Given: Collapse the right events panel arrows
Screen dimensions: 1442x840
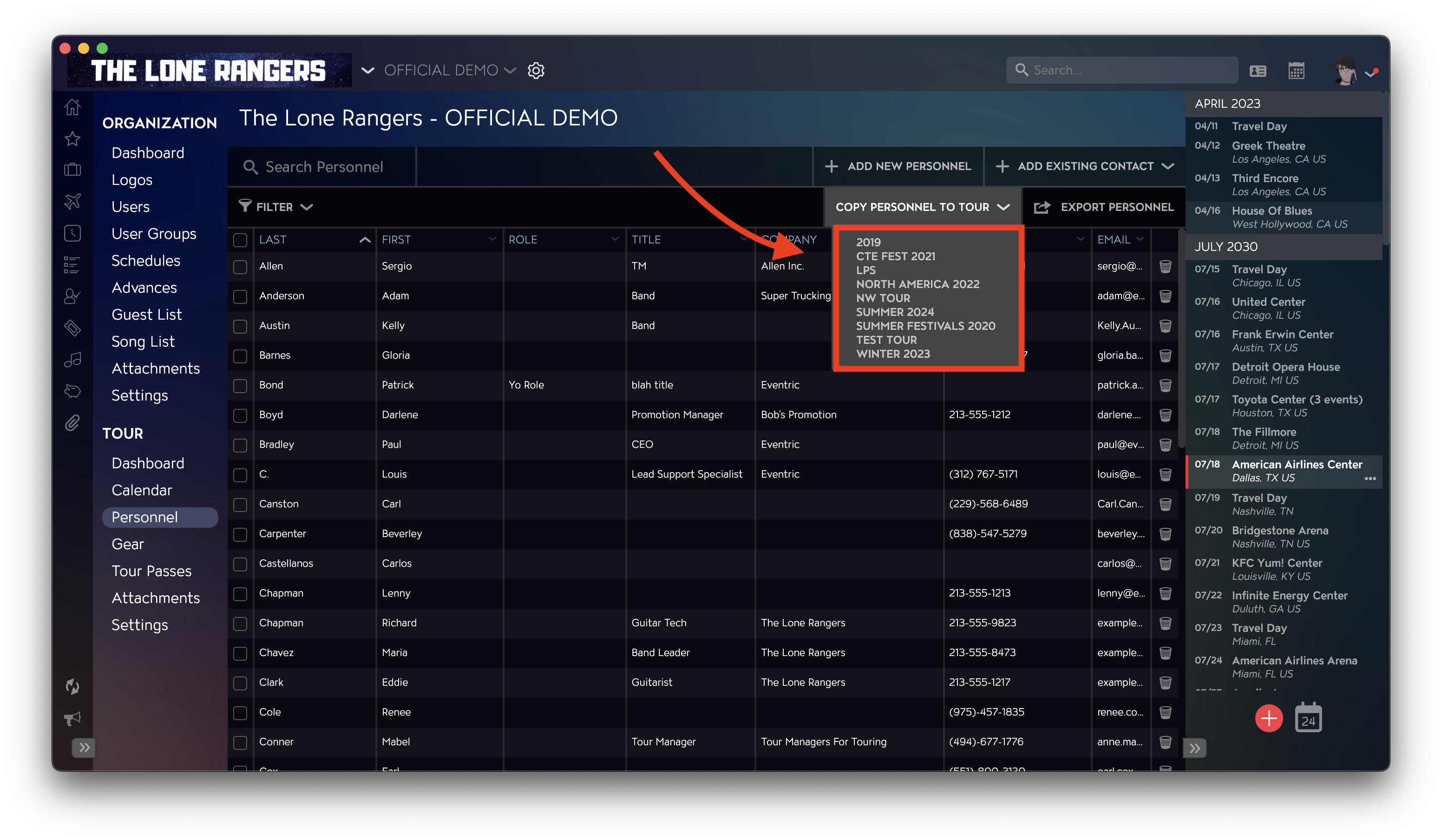Looking at the screenshot, I should (1195, 748).
